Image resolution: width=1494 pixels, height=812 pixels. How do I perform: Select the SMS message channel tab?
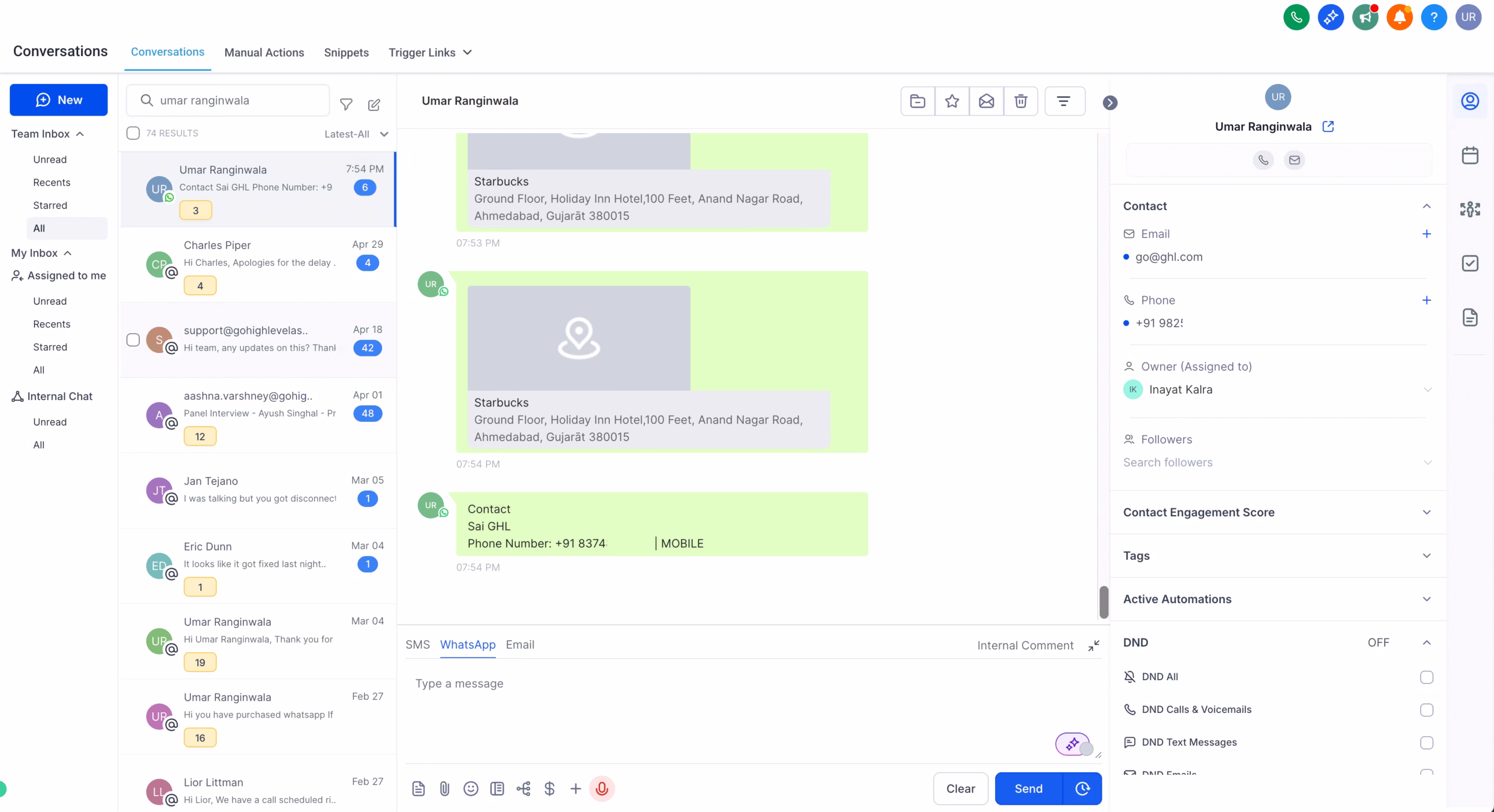pos(417,645)
